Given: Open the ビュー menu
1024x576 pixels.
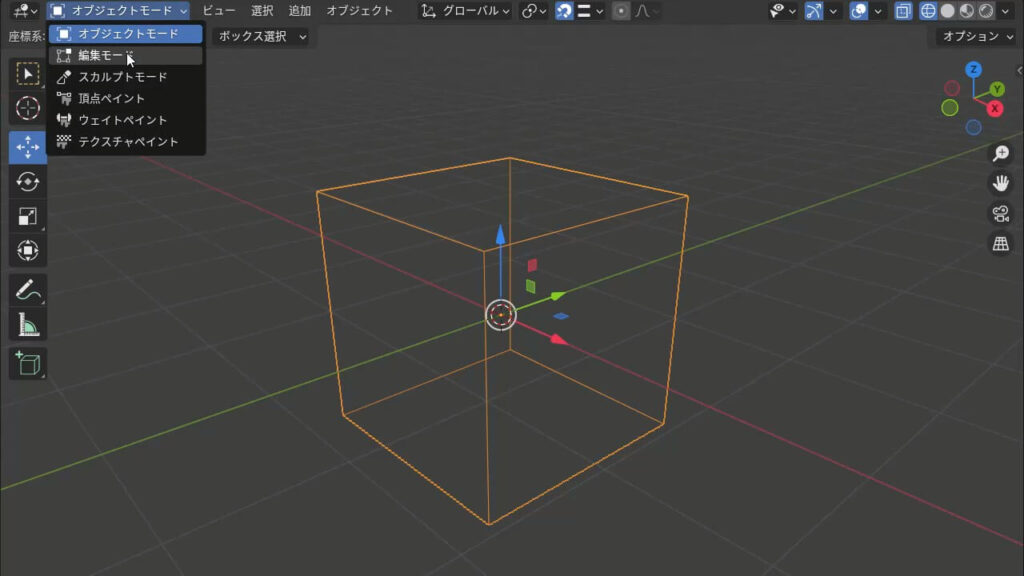Looking at the screenshot, I should (219, 10).
